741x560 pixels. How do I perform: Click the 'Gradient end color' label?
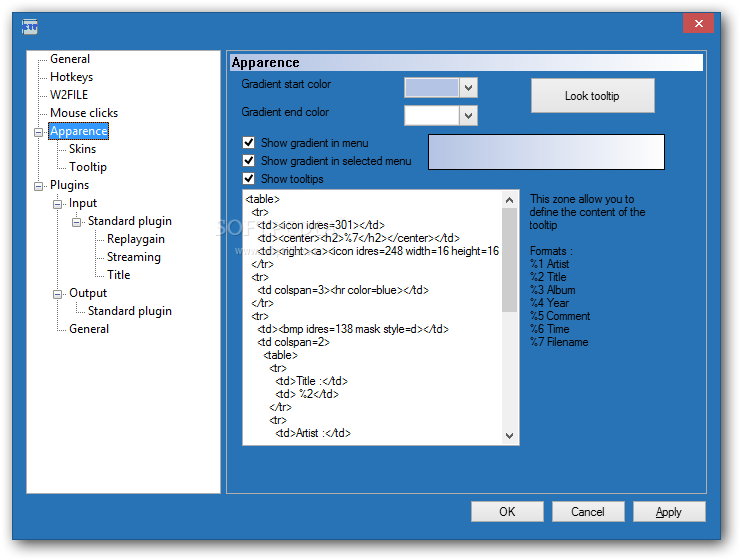click(x=285, y=112)
